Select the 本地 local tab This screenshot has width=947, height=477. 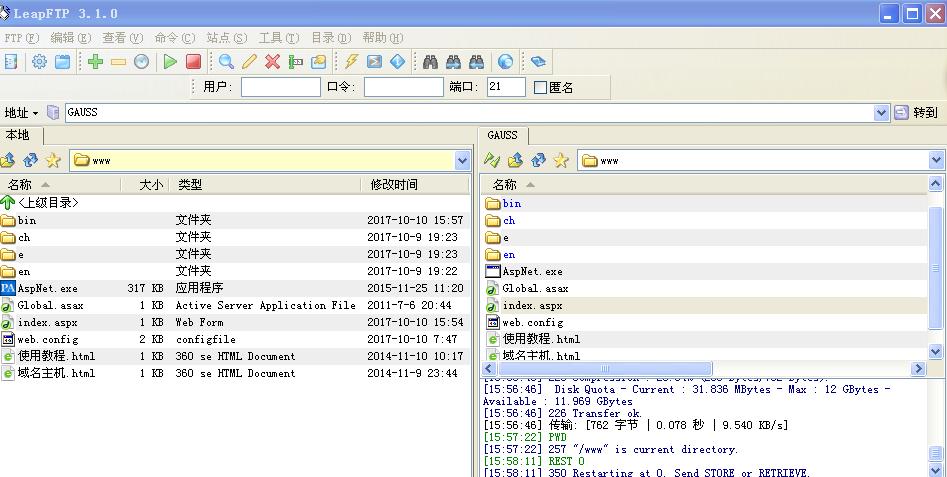click(x=18, y=135)
